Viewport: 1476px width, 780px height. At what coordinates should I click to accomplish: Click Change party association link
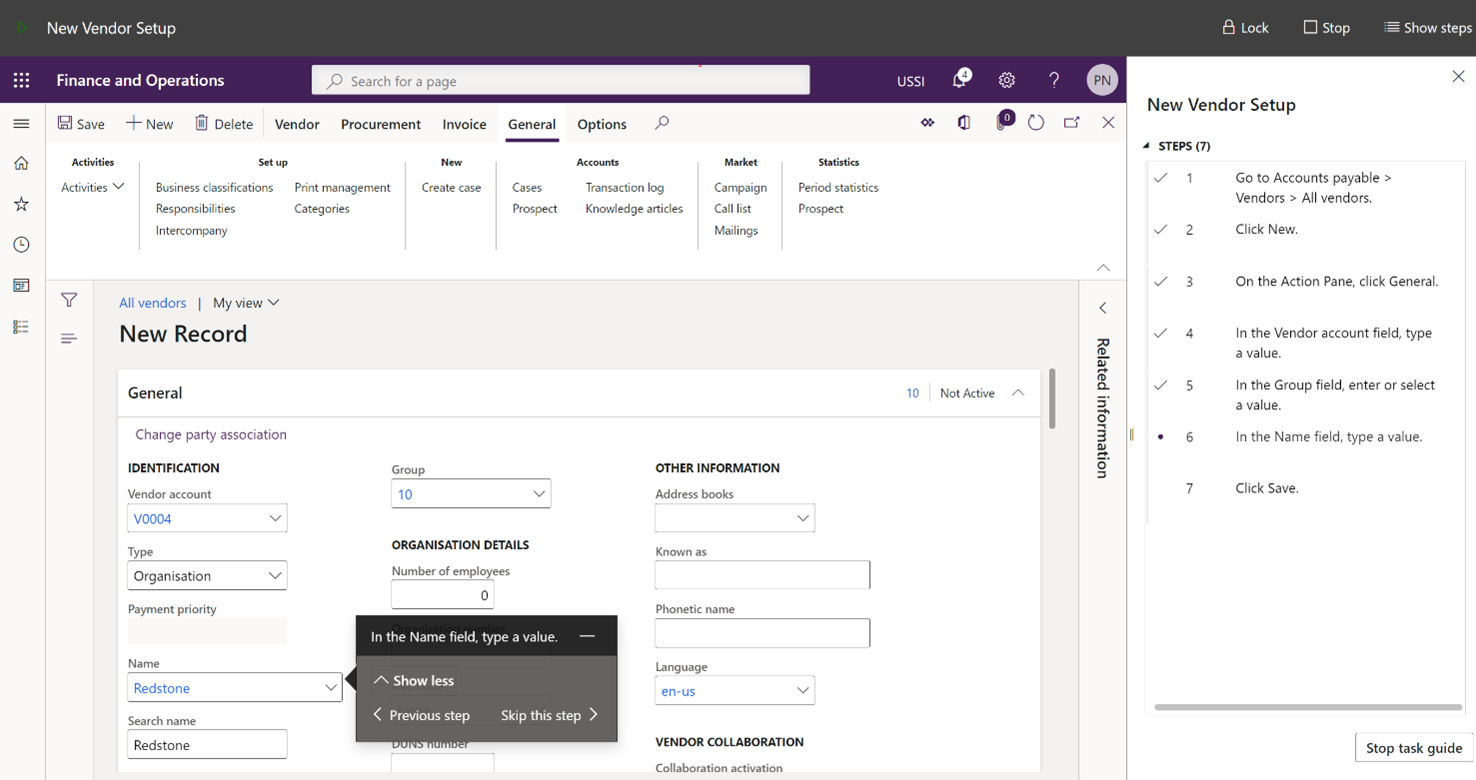[x=211, y=434]
